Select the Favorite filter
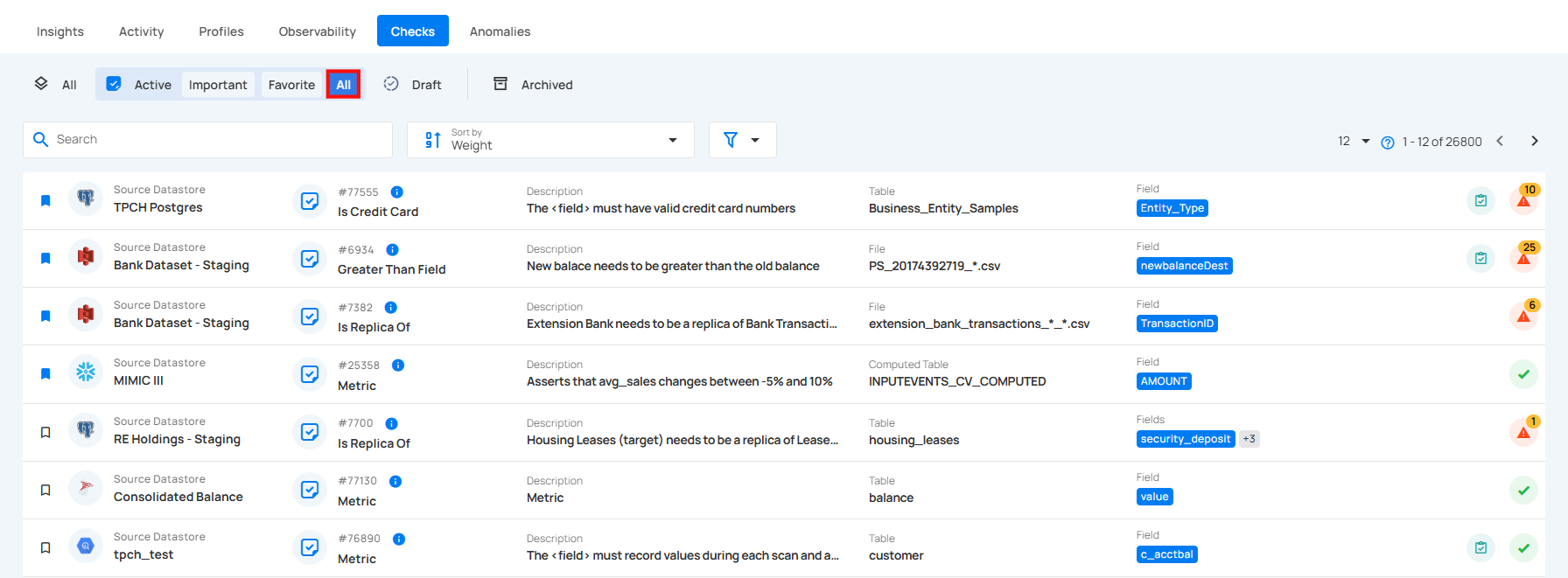 pyautogui.click(x=291, y=85)
